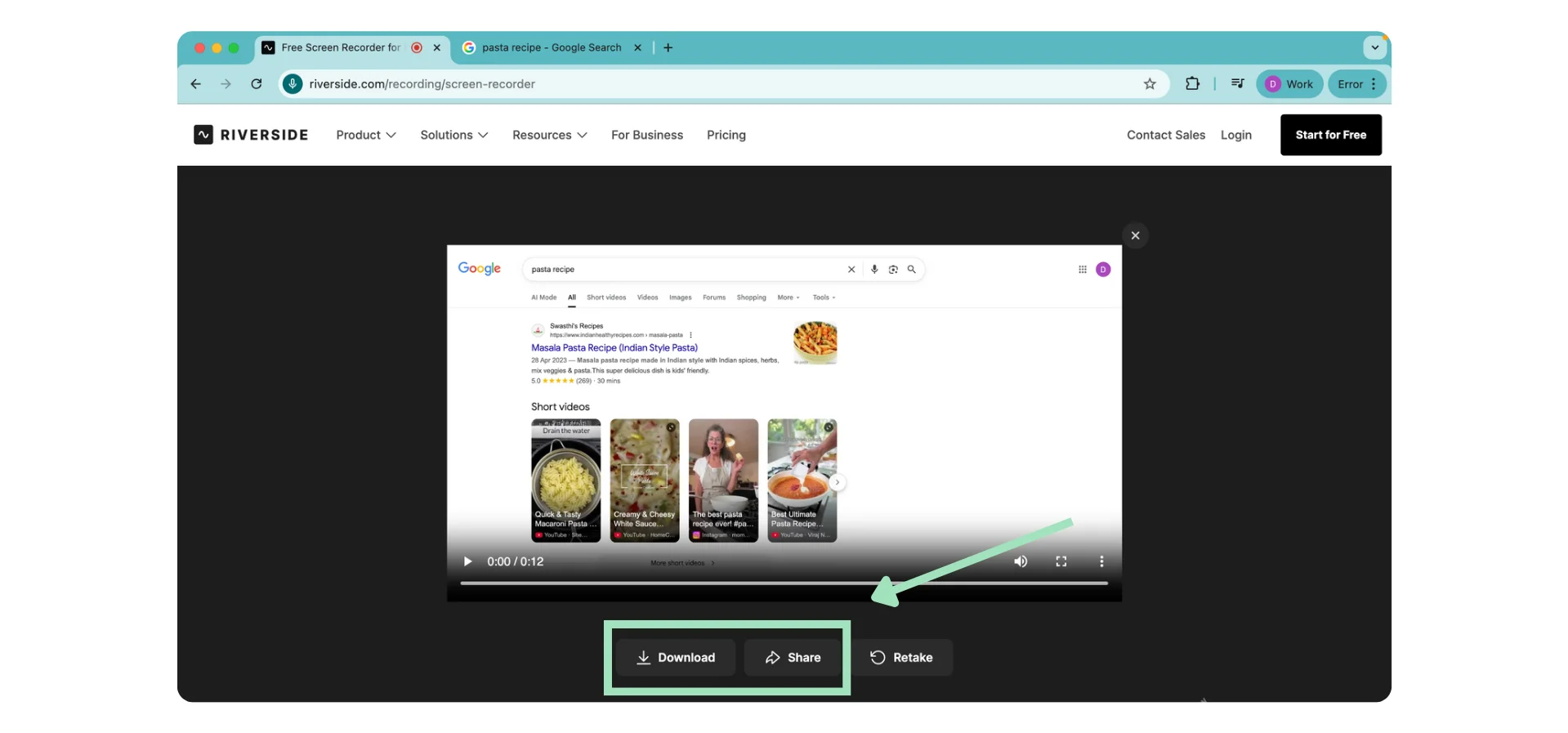
Task: Open the Creamy & Cheesy White Sauce video
Action: [x=645, y=480]
